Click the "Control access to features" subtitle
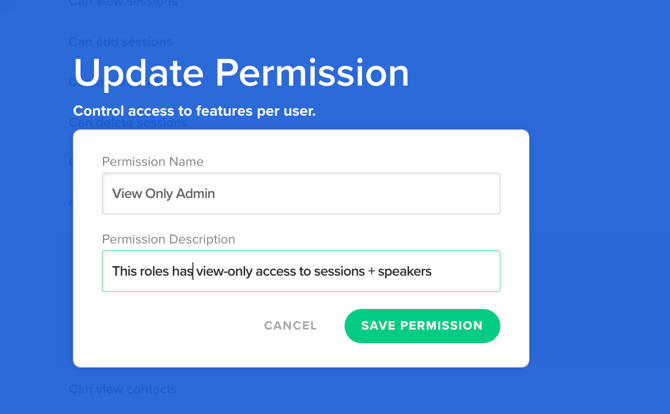The image size is (670, 414). pyautogui.click(x=194, y=111)
